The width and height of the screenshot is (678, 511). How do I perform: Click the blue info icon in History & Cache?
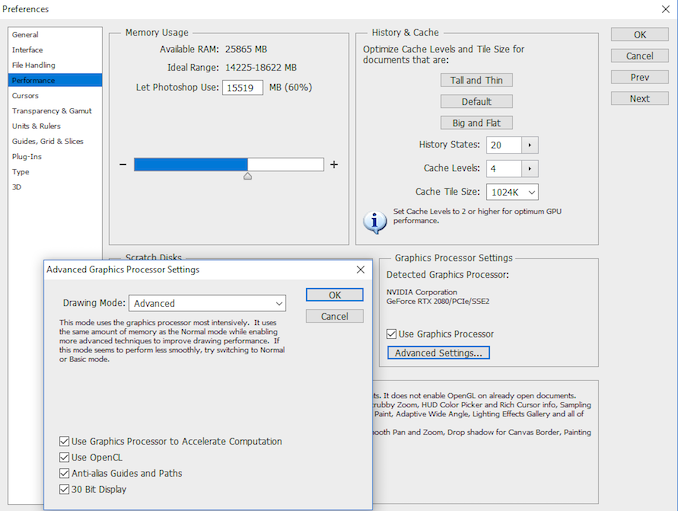coord(375,222)
